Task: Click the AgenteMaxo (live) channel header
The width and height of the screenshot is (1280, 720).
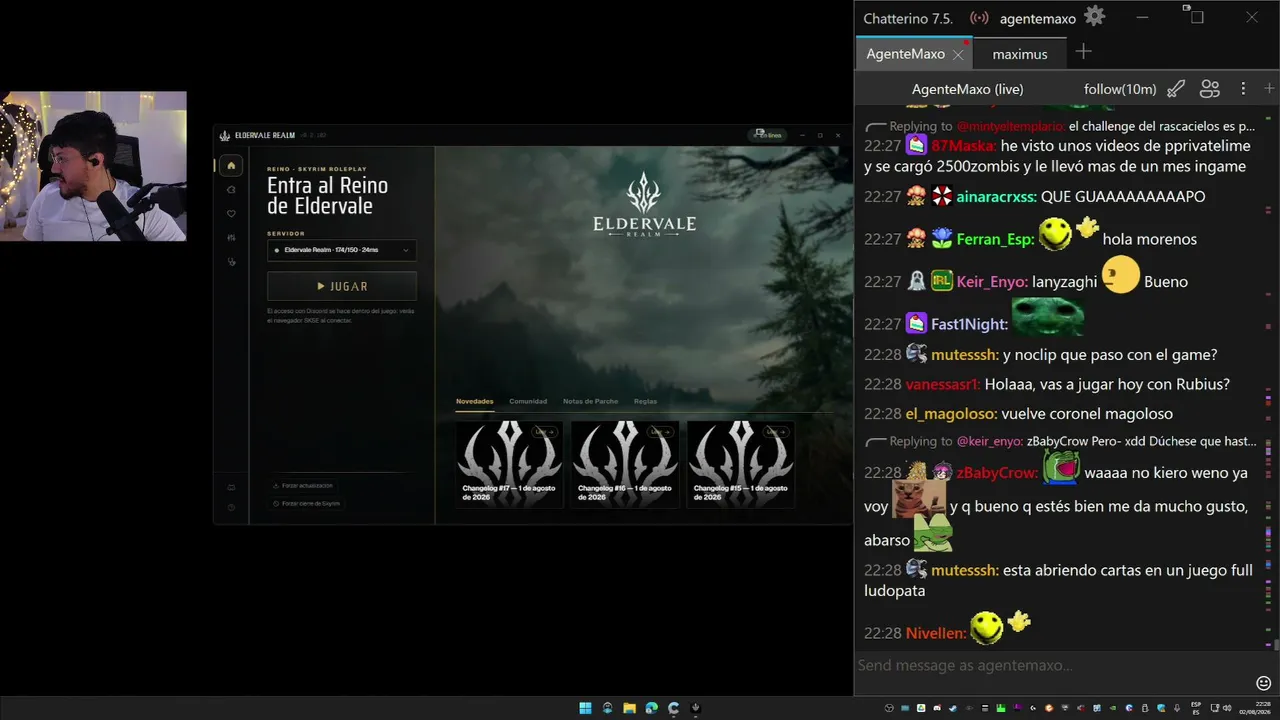Action: click(967, 89)
